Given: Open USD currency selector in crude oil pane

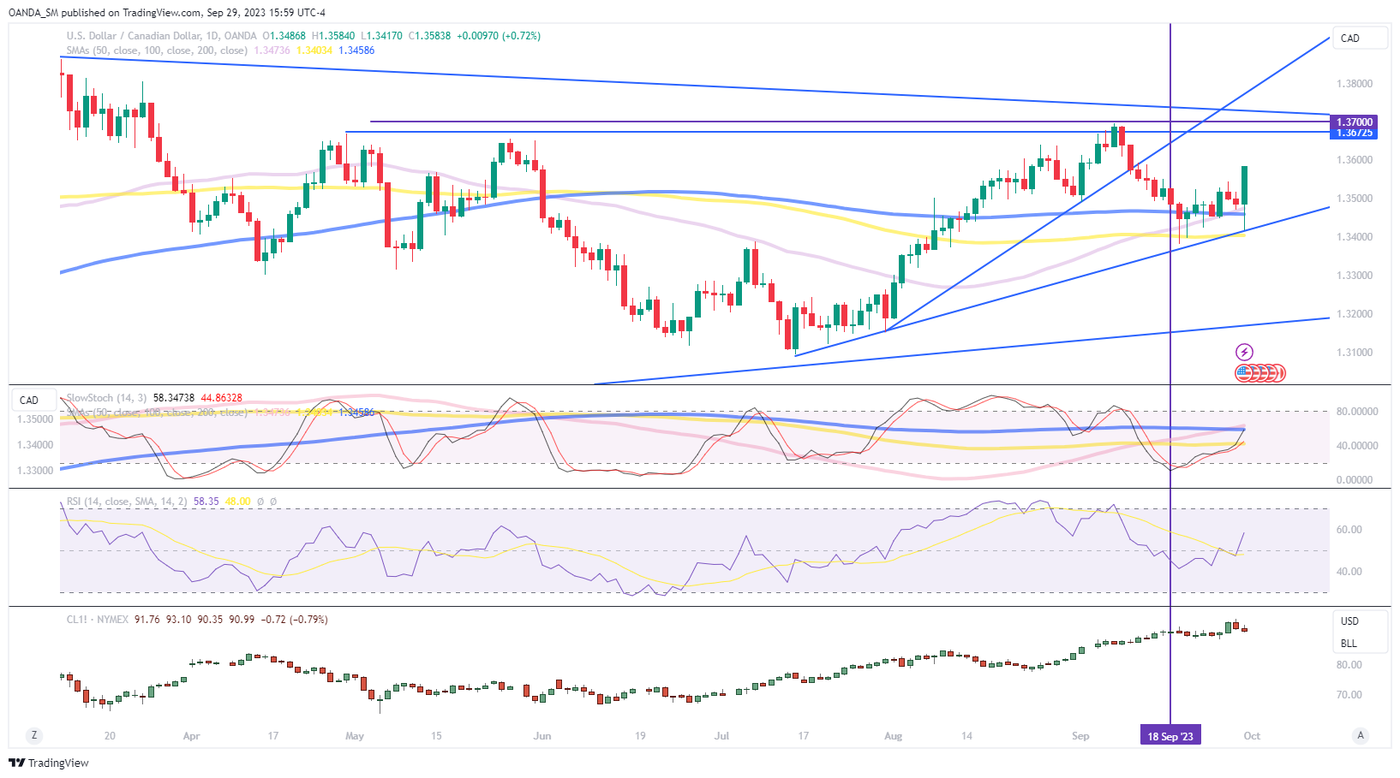Looking at the screenshot, I should click(1349, 621).
